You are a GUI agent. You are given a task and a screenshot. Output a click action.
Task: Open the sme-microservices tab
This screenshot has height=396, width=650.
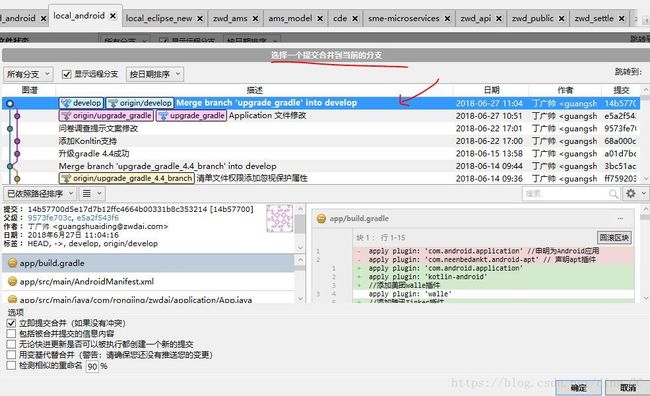403,18
